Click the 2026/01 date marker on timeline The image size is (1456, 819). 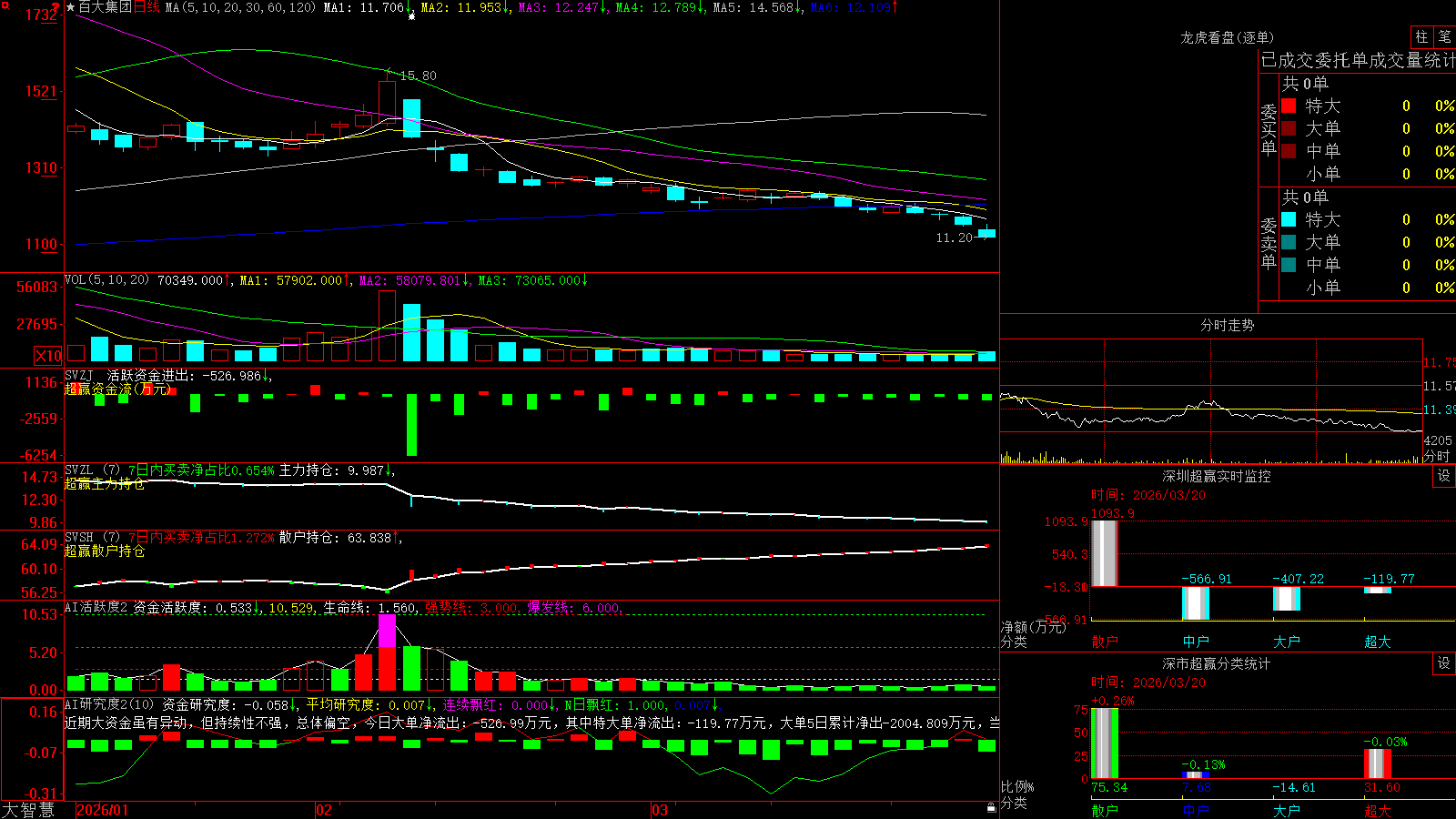102,810
